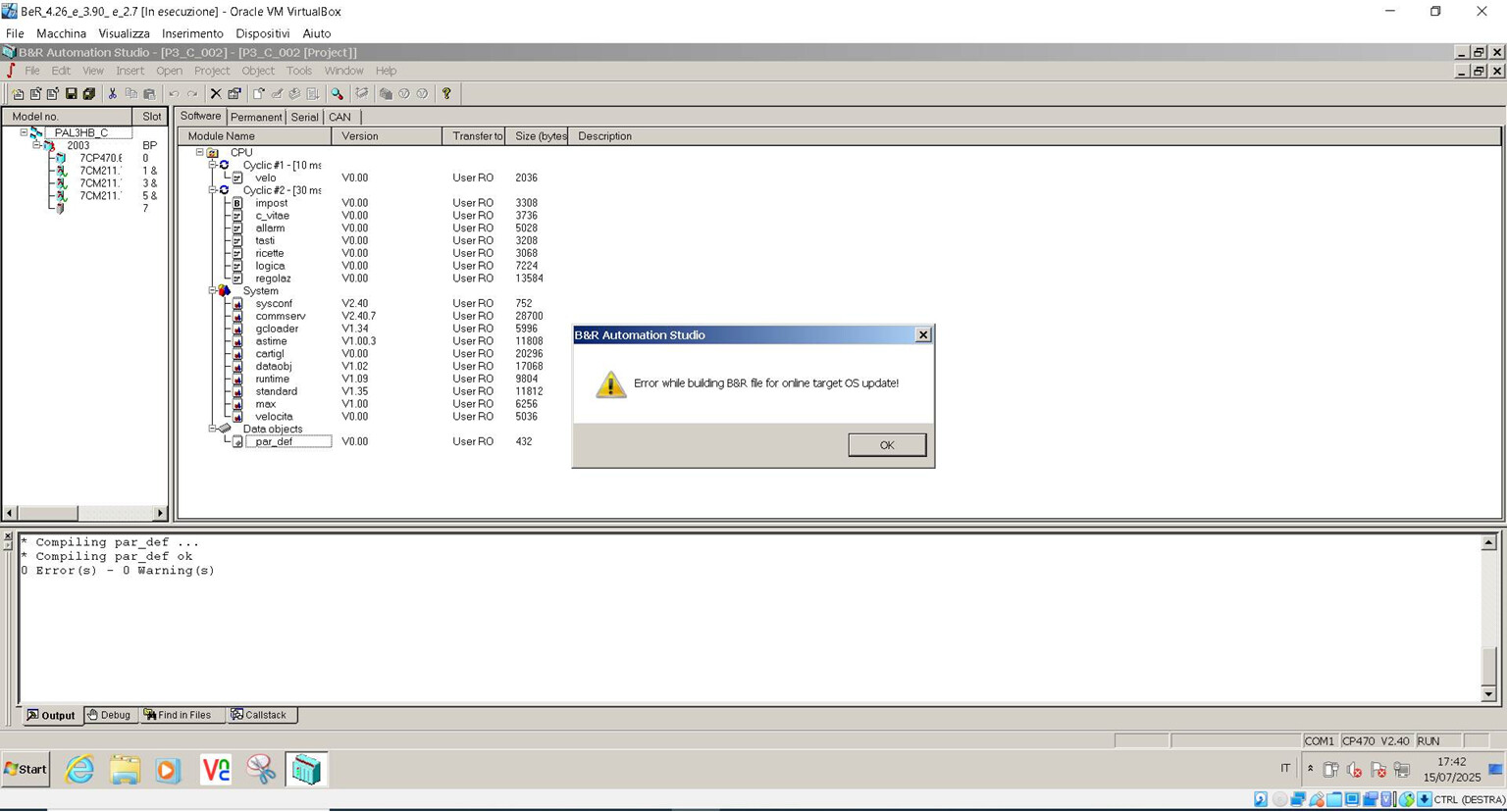Click the 7CP470 CPU module icon
This screenshot has width=1508, height=812.
pos(61,158)
